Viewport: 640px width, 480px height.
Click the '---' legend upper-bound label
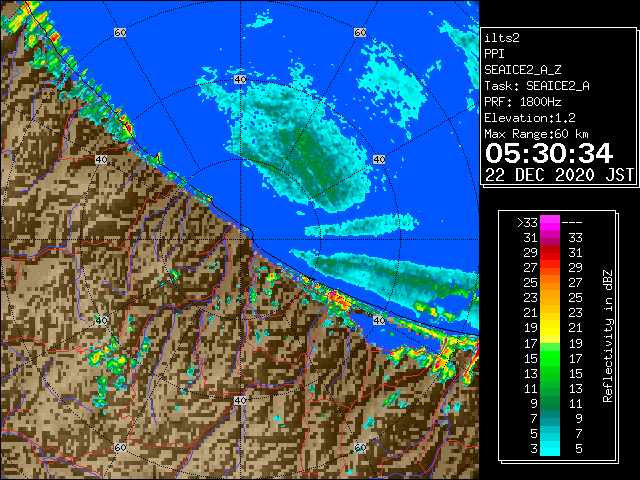click(x=572, y=223)
